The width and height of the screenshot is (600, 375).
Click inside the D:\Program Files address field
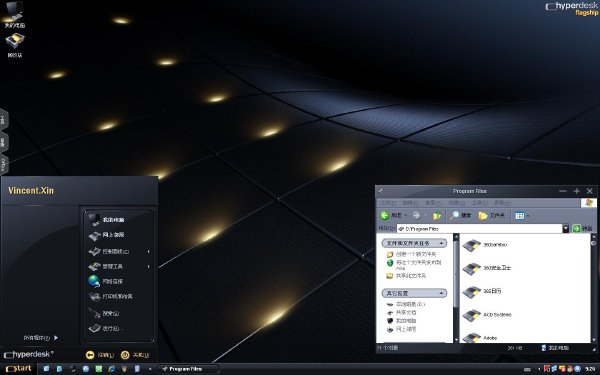[x=479, y=229]
